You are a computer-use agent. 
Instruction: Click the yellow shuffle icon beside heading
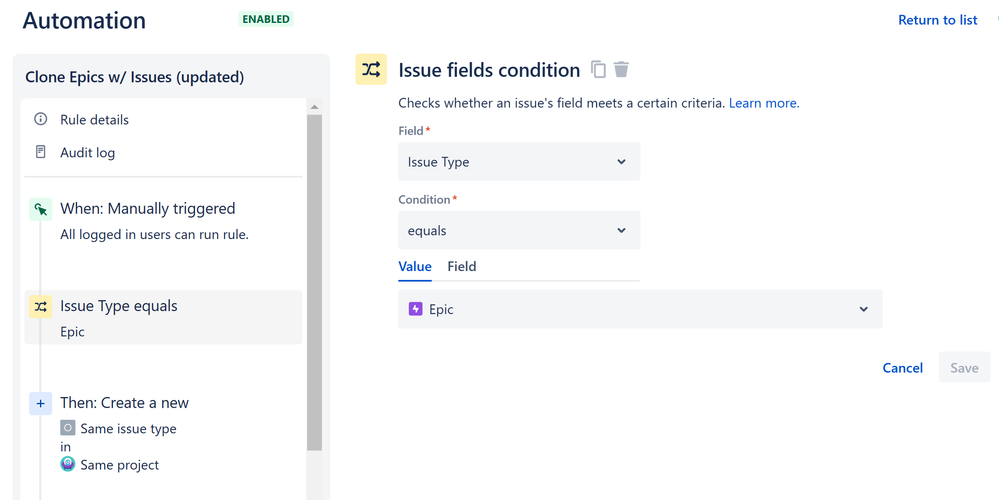371,69
